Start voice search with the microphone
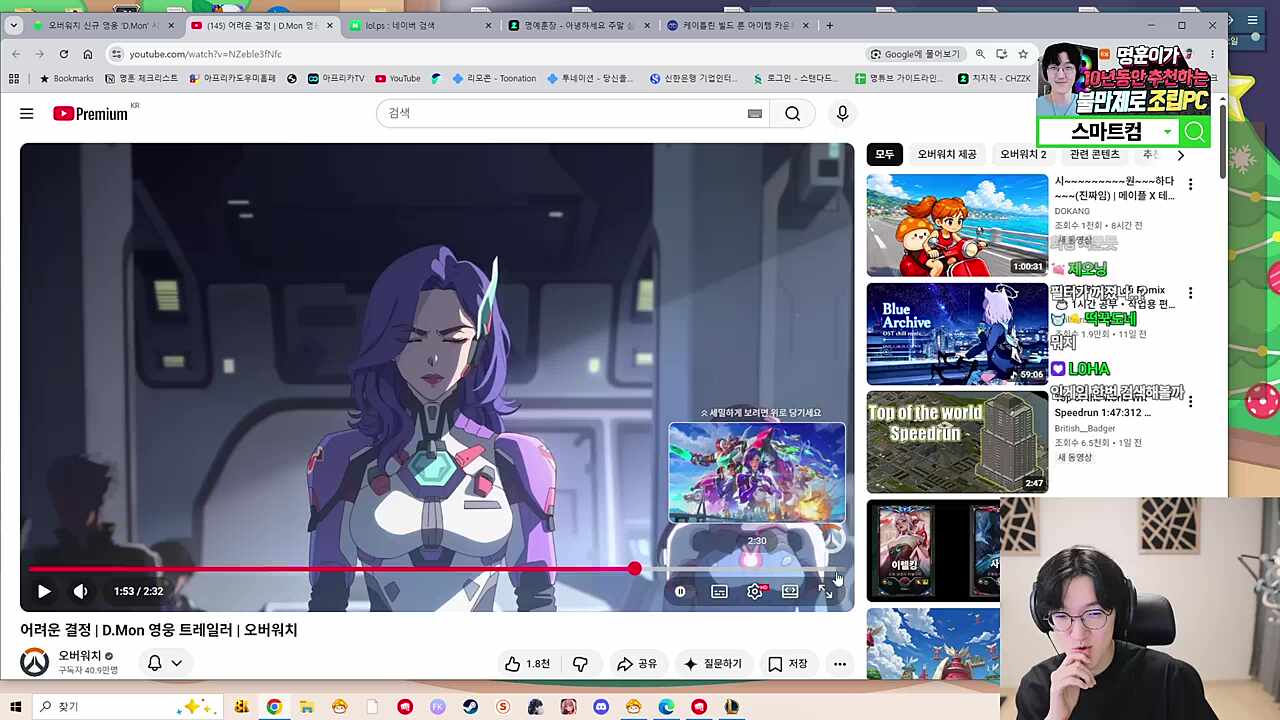This screenshot has height=720, width=1280. [x=842, y=114]
